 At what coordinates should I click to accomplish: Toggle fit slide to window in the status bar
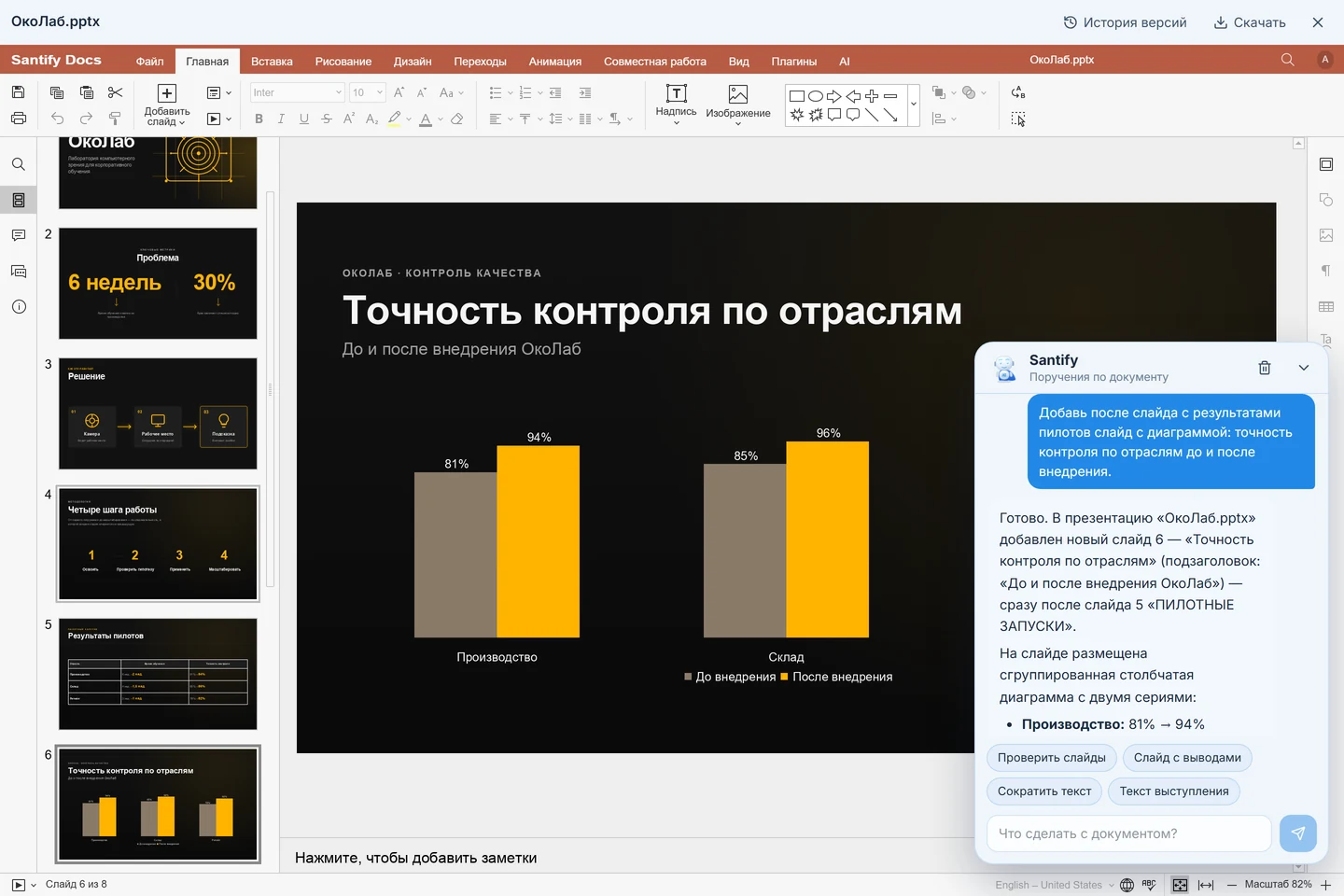(1180, 885)
